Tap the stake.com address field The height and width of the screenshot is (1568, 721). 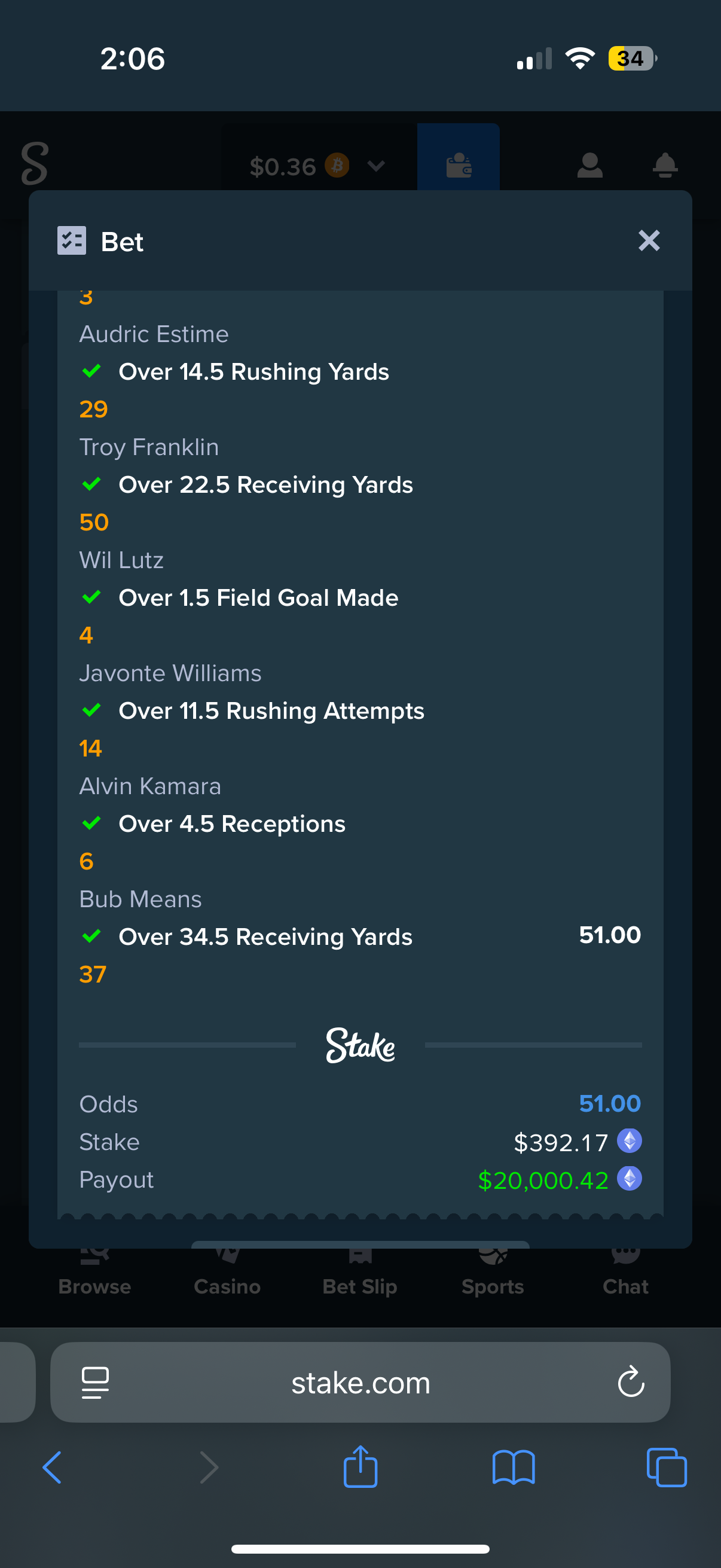tap(360, 1383)
